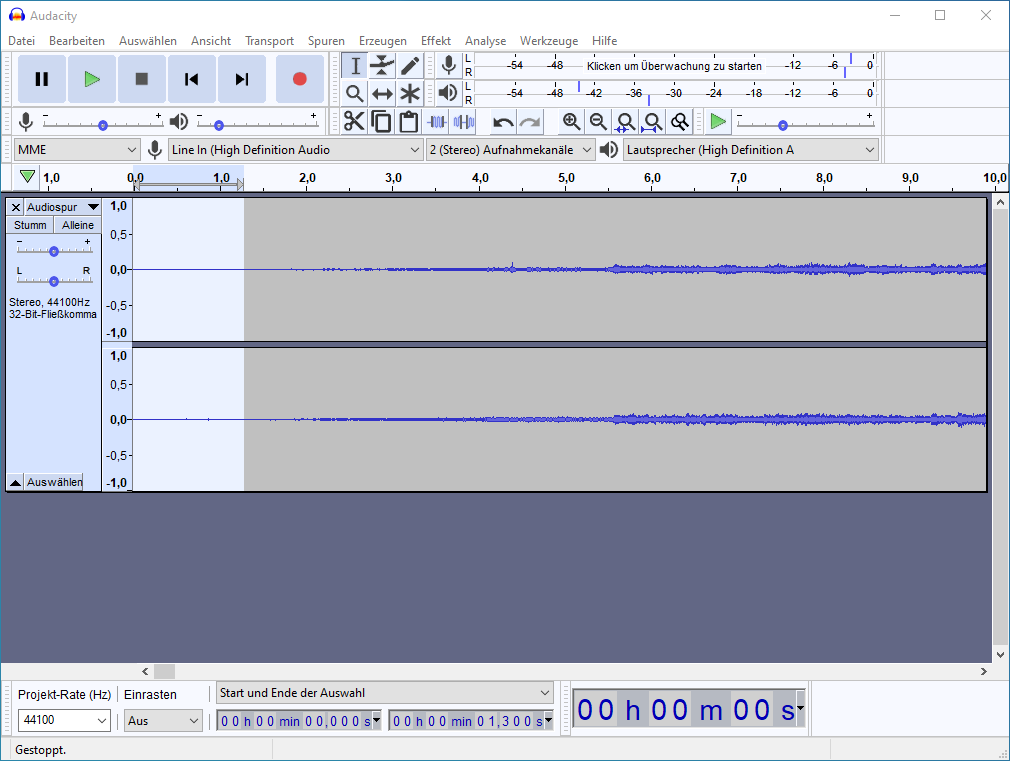1010x761 pixels.
Task: Open the Spuren menu
Action: [x=326, y=41]
